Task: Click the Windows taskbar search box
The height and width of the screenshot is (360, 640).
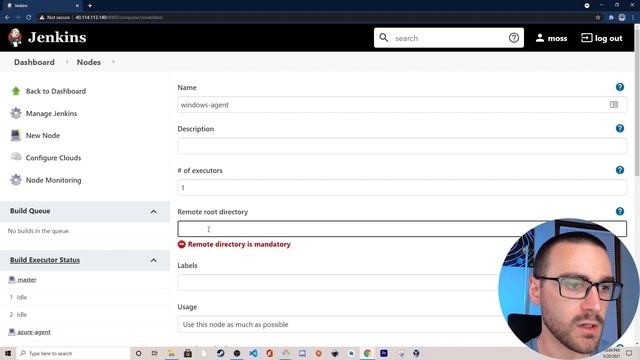Action: (x=73, y=353)
